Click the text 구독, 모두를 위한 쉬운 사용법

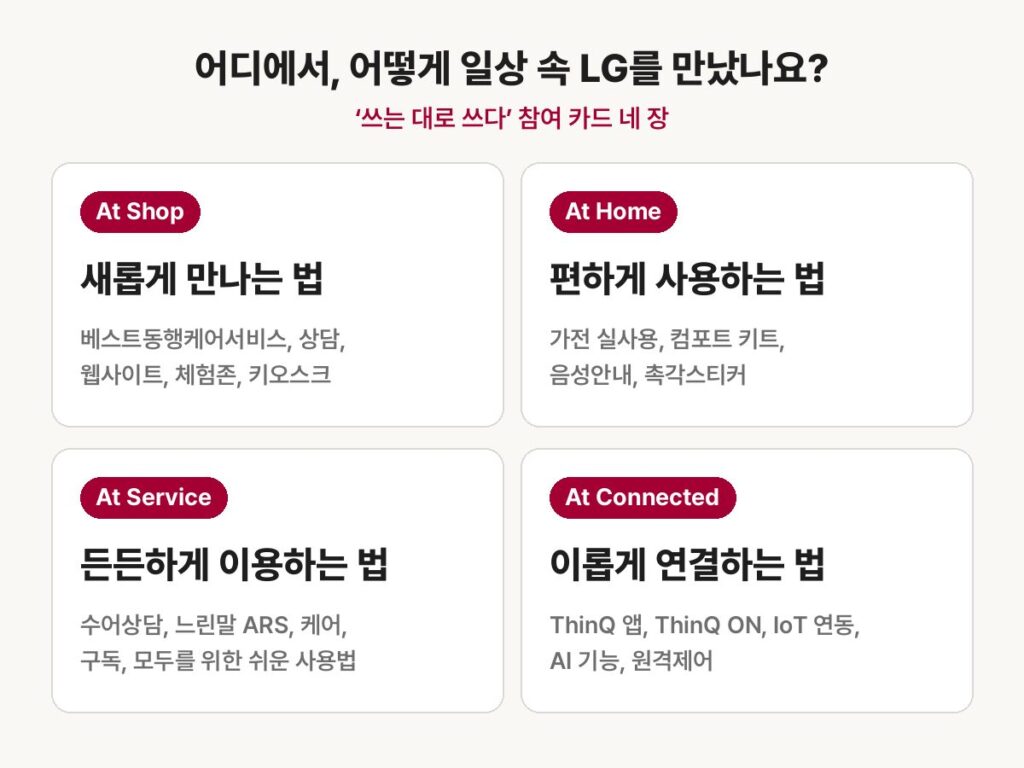point(217,661)
